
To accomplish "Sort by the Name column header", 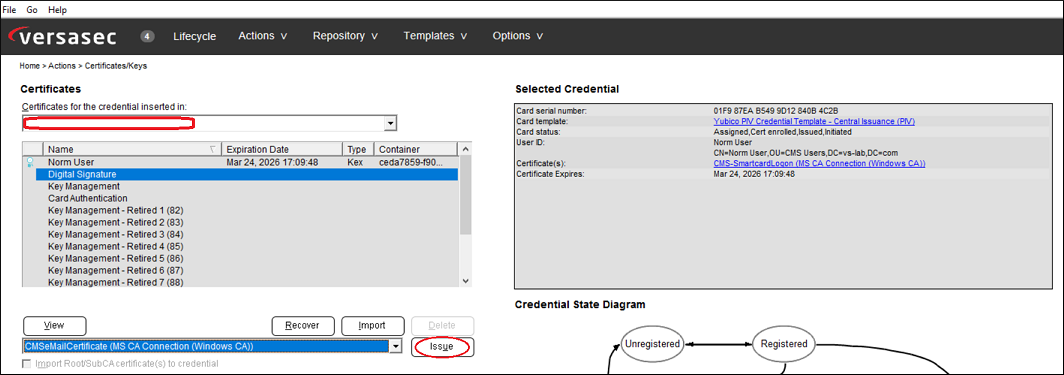I will (x=132, y=149).
